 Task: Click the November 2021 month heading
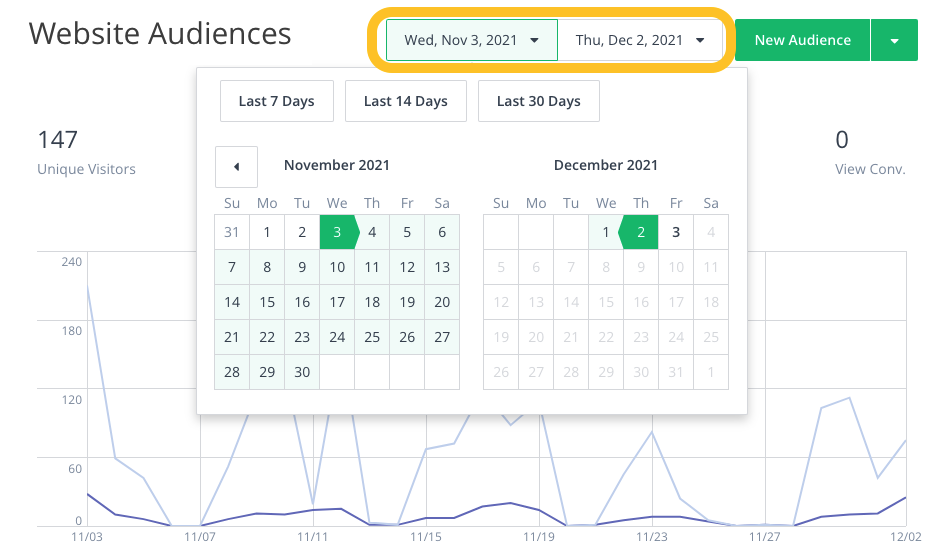(x=337, y=165)
